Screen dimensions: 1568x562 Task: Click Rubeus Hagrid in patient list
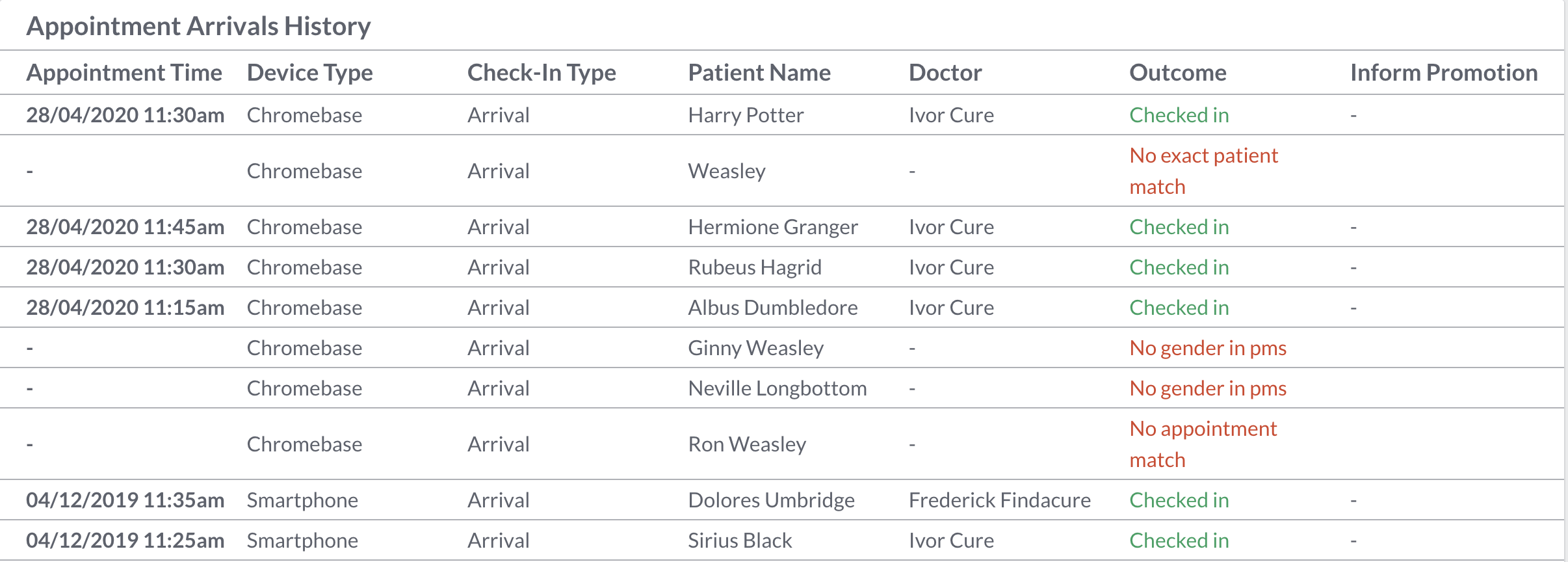pos(755,267)
